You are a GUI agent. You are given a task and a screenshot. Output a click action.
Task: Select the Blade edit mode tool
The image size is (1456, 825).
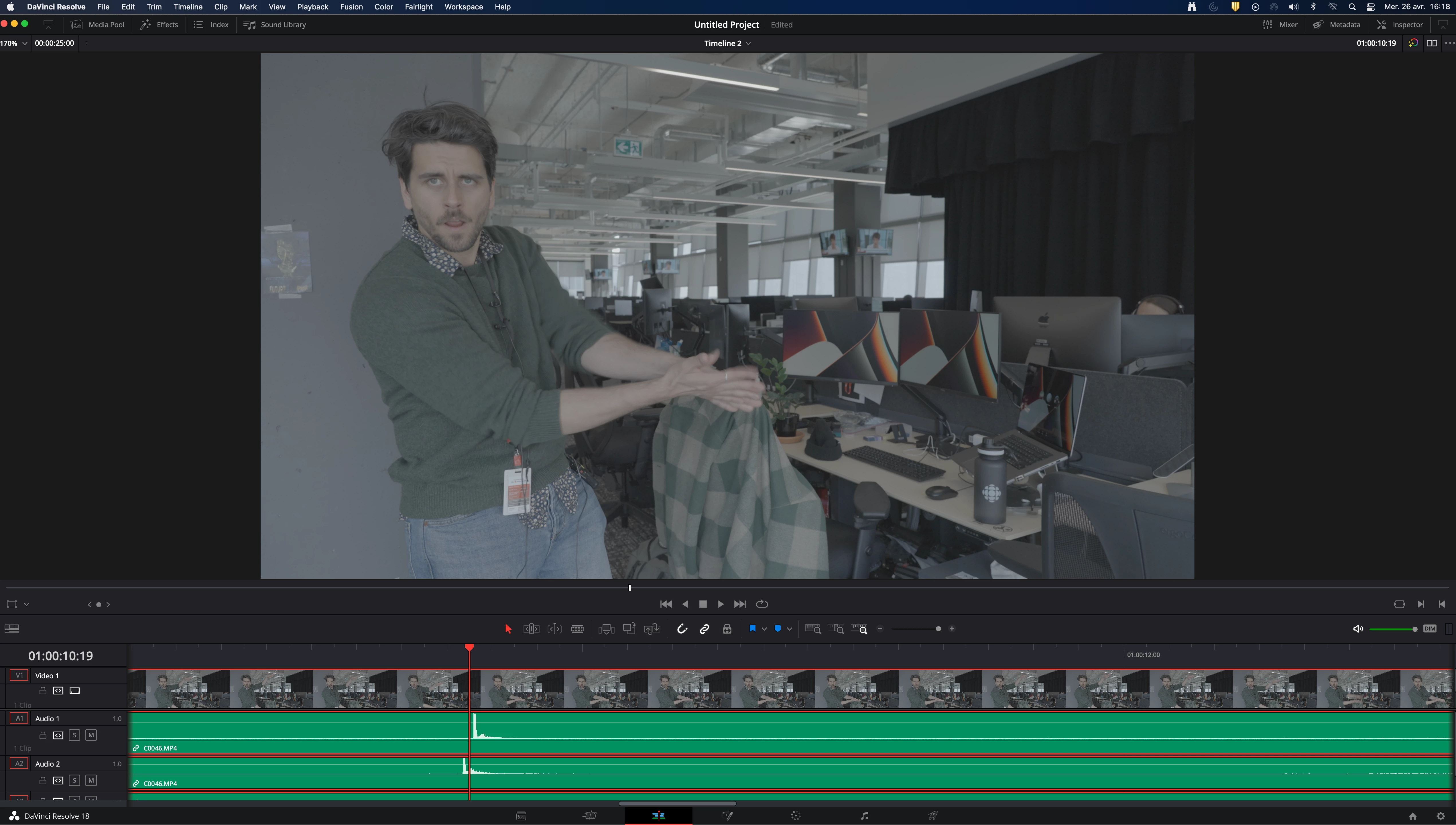pyautogui.click(x=577, y=628)
